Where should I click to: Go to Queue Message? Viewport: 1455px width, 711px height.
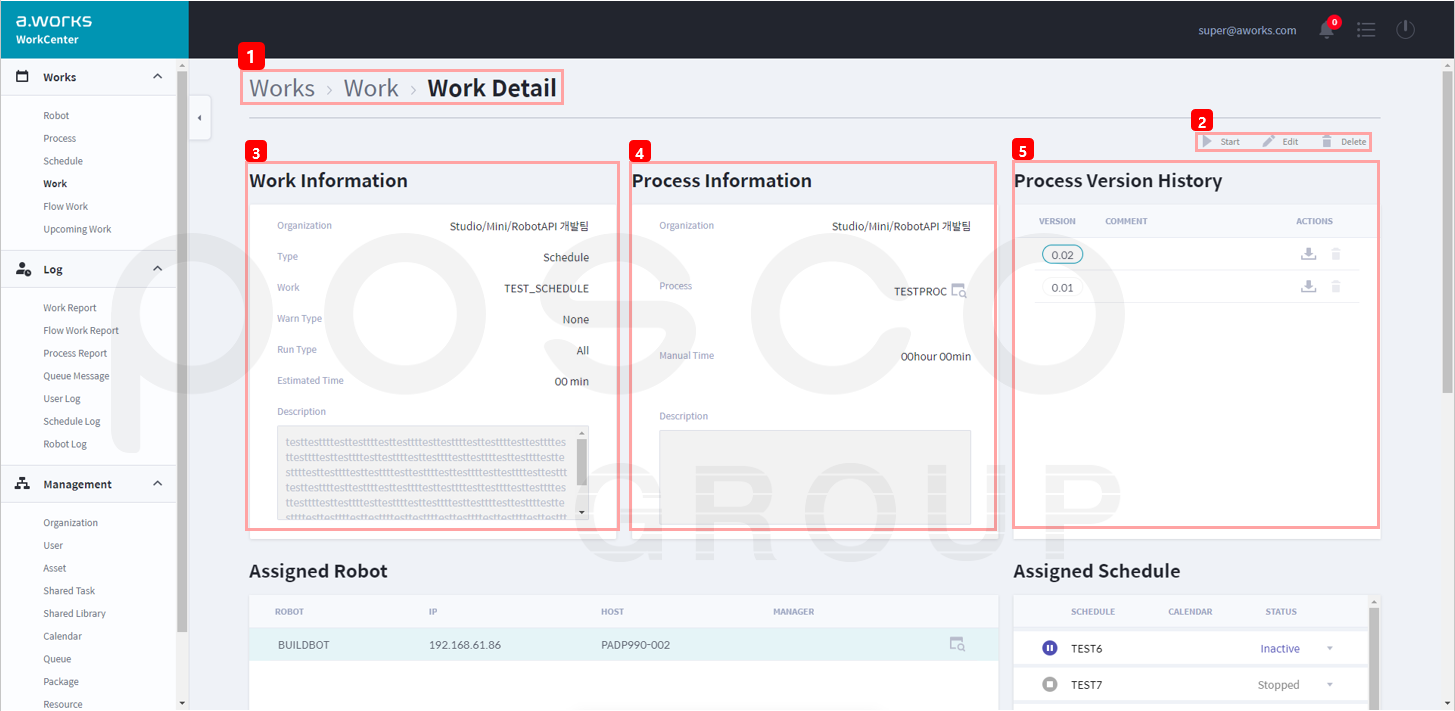point(76,377)
